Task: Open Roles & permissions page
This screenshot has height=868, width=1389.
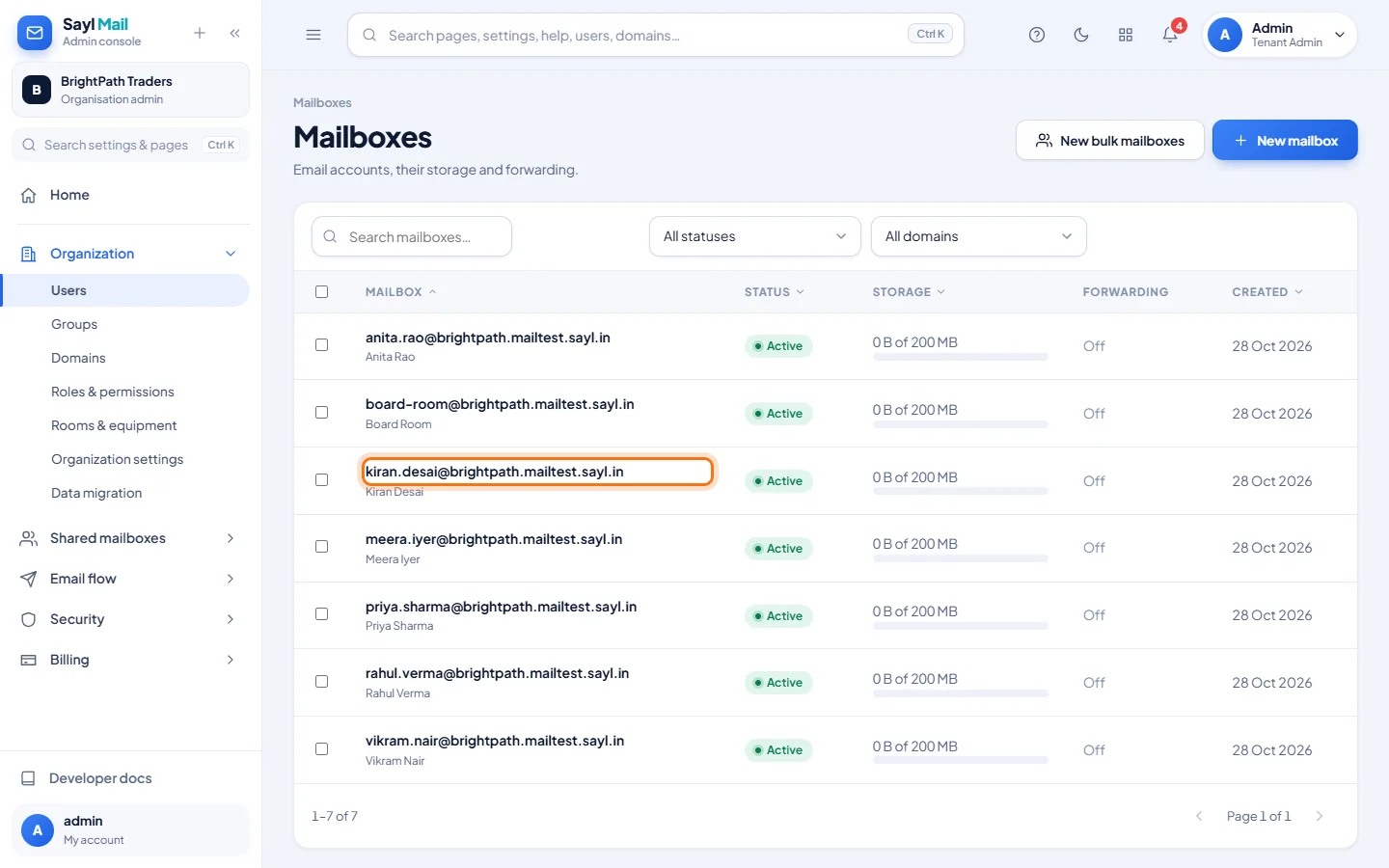Action: (x=113, y=392)
